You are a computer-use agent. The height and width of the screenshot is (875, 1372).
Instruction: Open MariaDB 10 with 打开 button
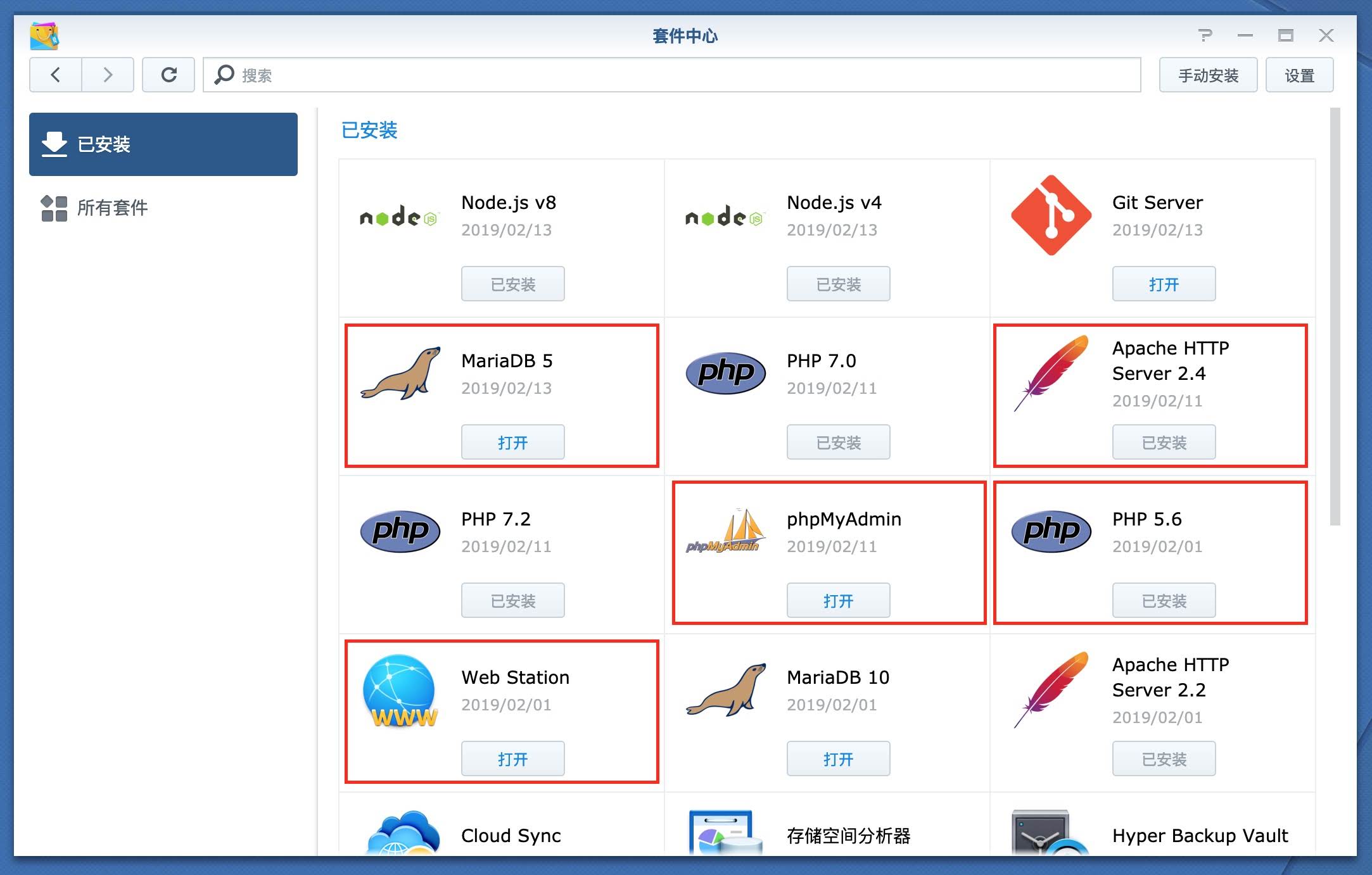(839, 759)
